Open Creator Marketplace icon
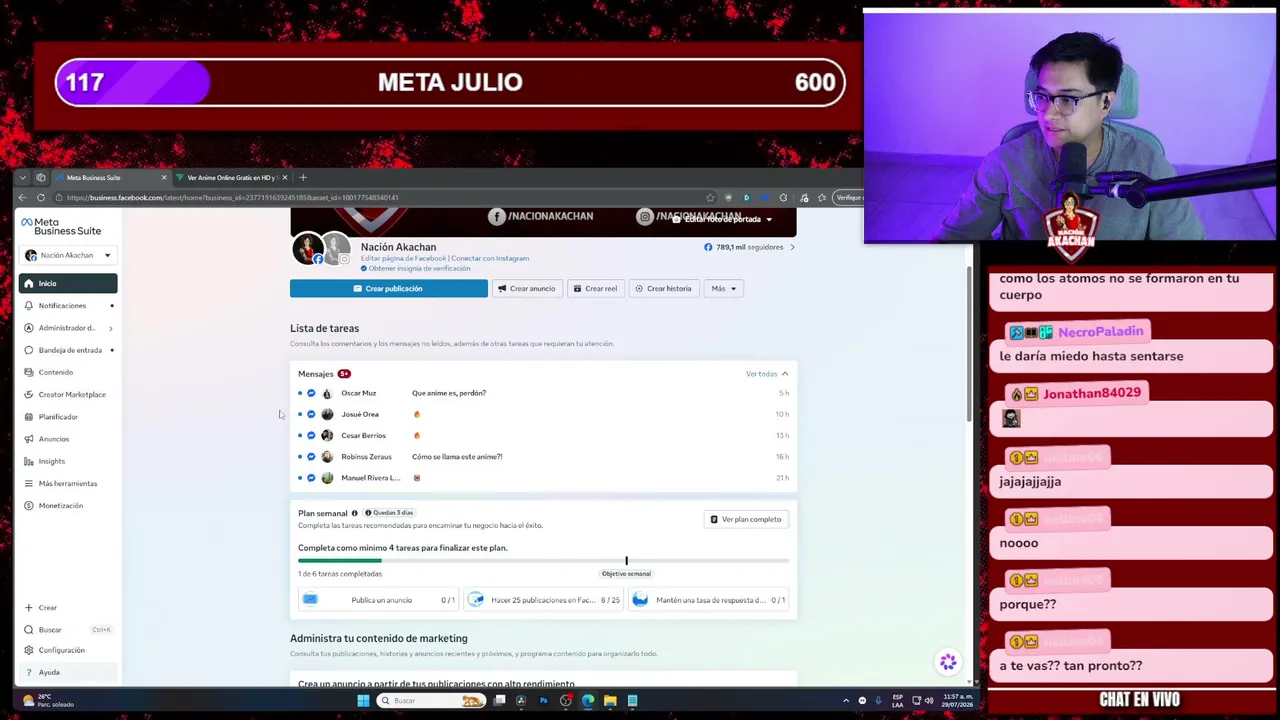 coord(29,394)
